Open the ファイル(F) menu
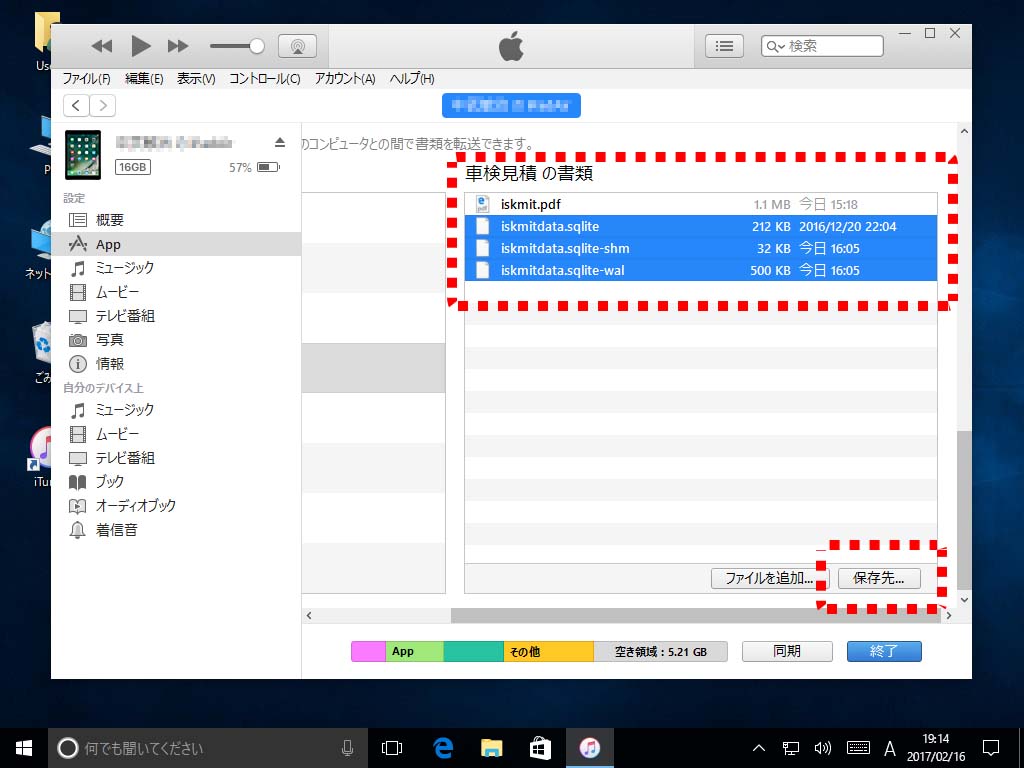 (x=86, y=79)
